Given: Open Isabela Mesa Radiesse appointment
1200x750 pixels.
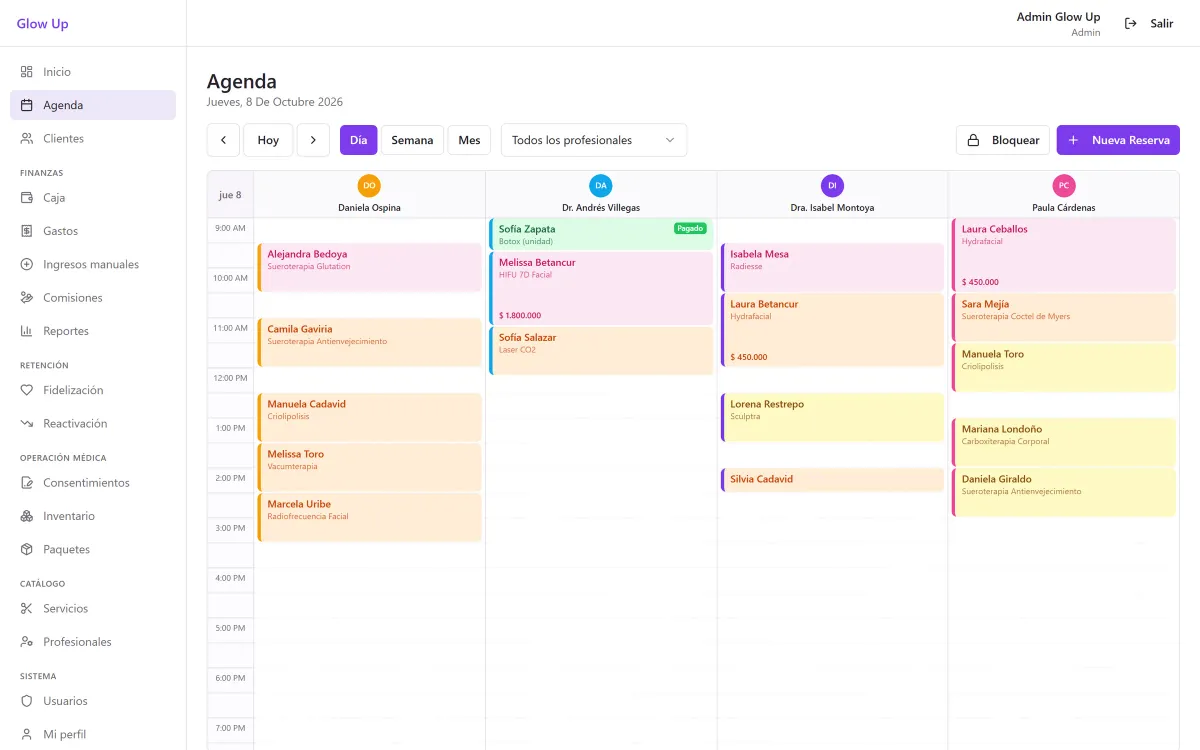Looking at the screenshot, I should (832, 267).
